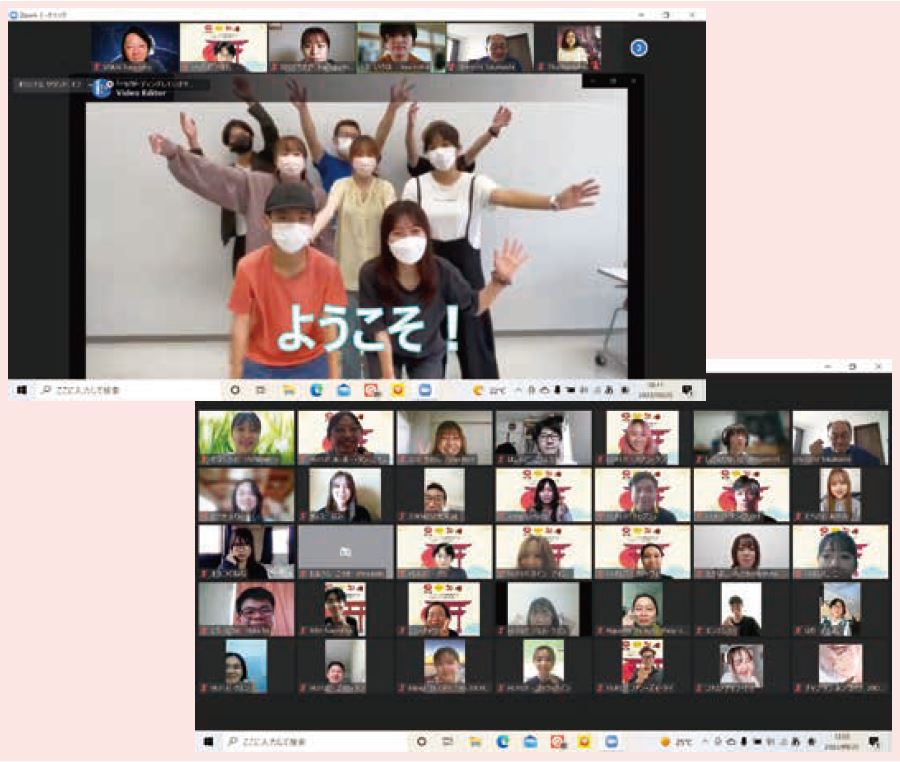Toggle Japanese IME あ indicator in lower taskbar

tap(796, 742)
